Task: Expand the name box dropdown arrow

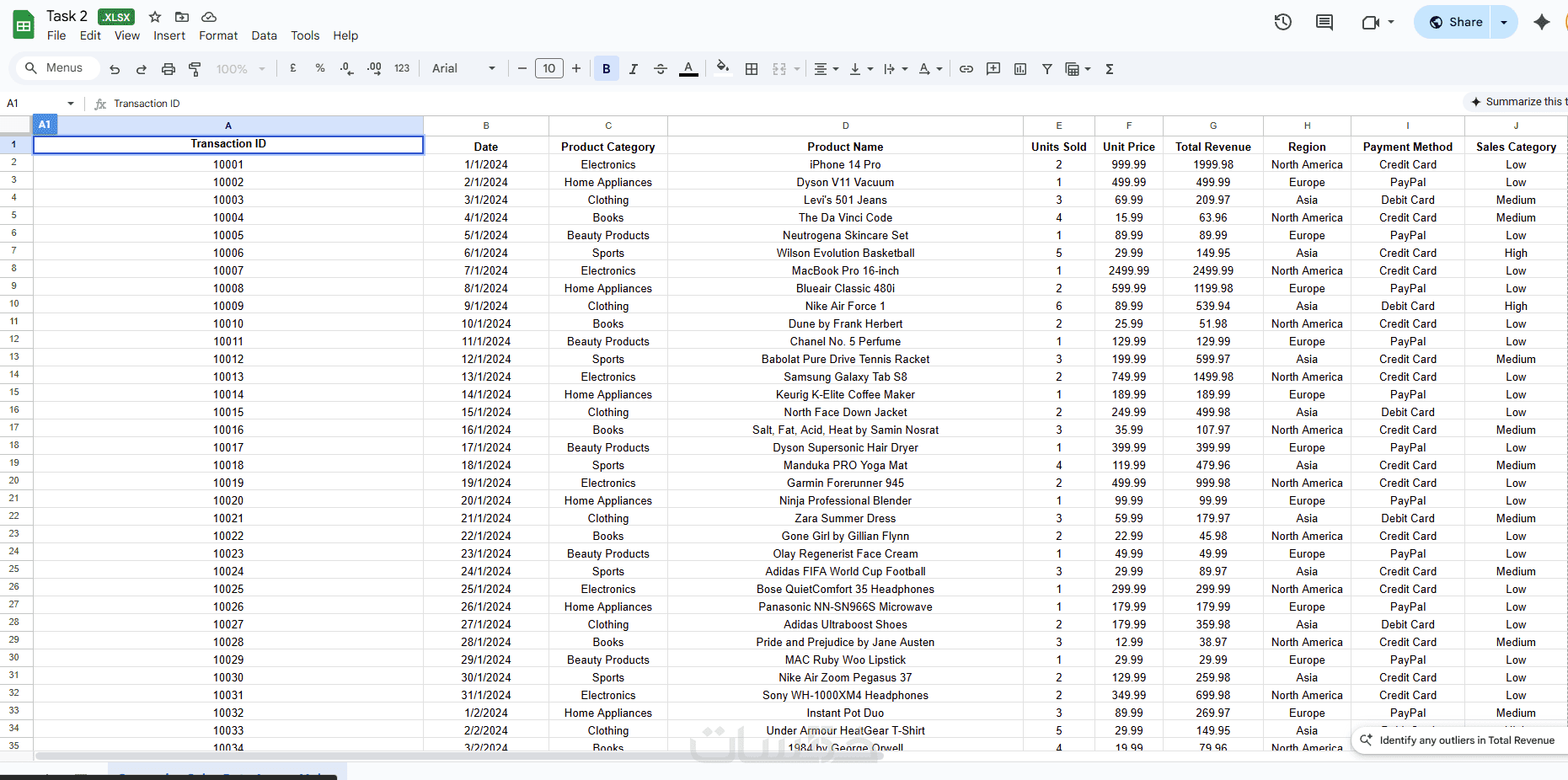Action: coord(71,104)
